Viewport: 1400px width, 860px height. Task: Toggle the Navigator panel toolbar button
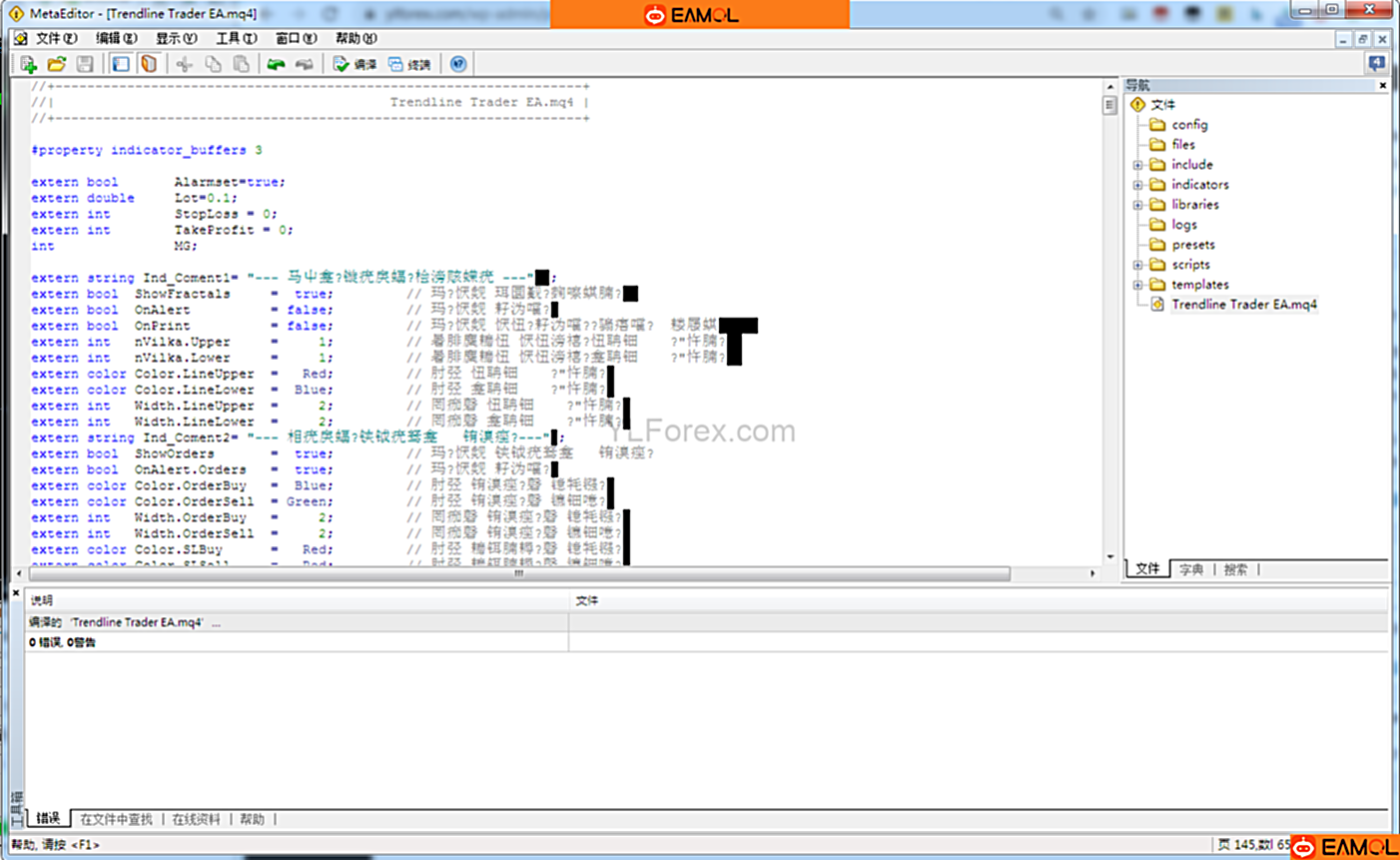point(121,64)
